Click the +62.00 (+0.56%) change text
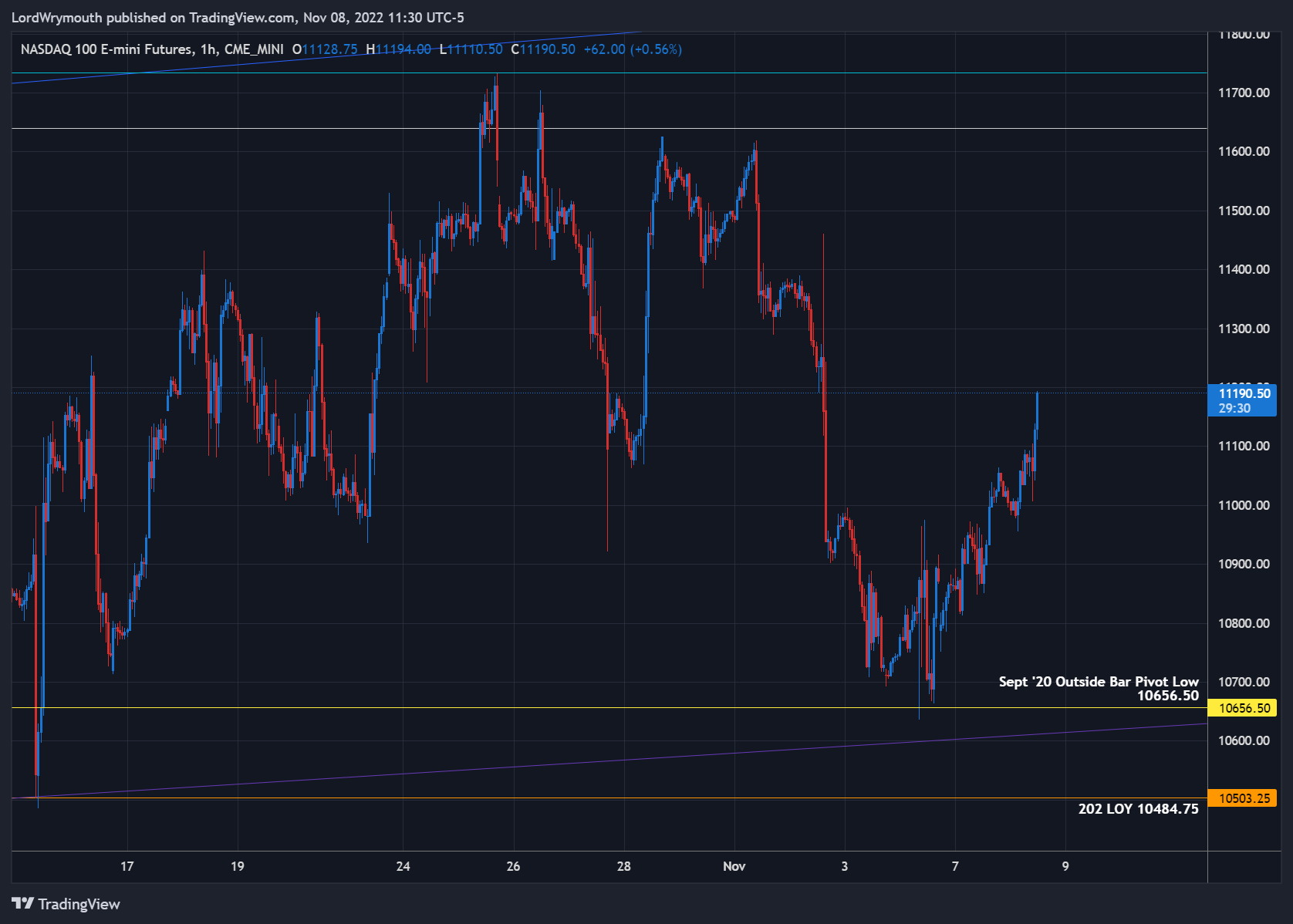 (633, 49)
